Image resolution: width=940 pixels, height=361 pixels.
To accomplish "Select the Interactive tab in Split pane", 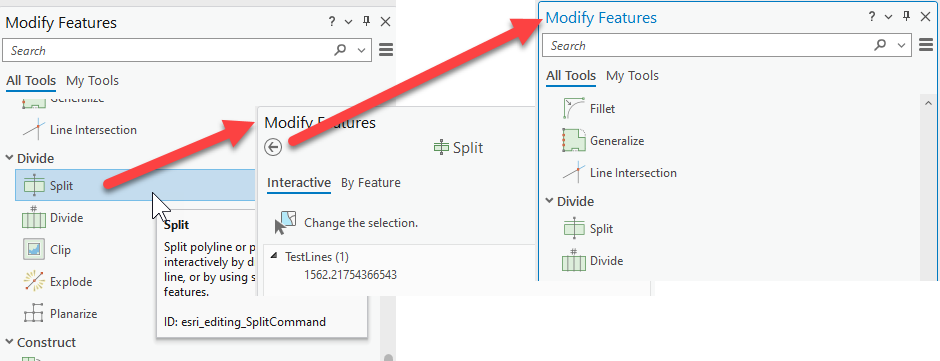I will click(x=299, y=182).
